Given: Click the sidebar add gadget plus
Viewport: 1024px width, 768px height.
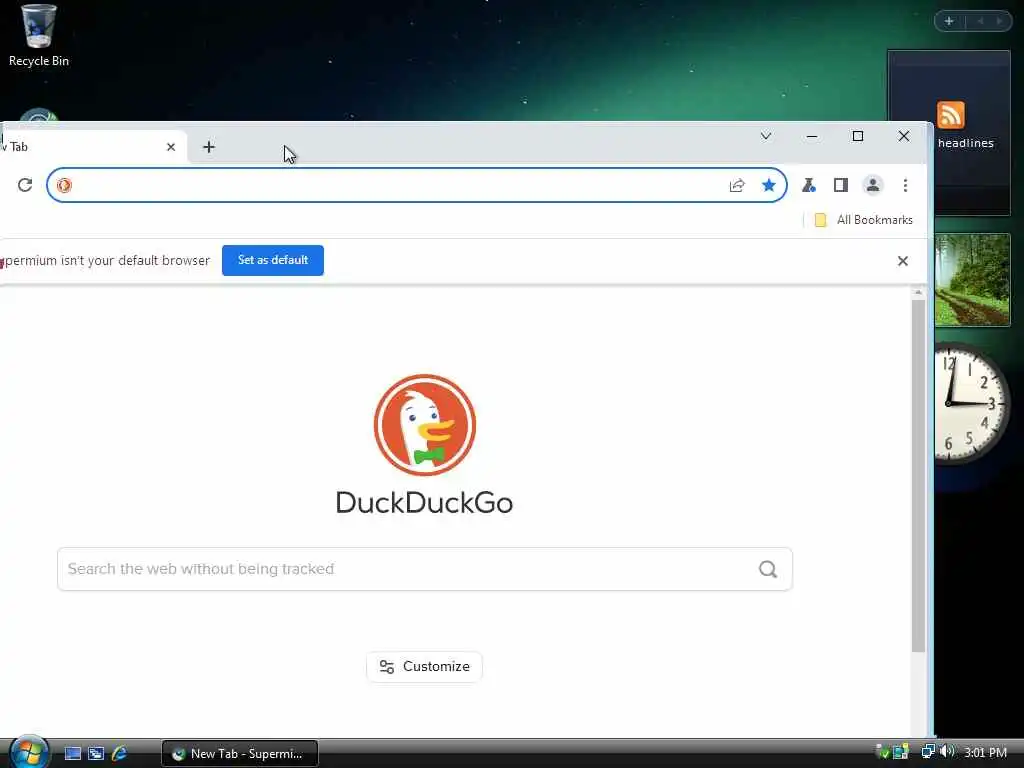Looking at the screenshot, I should (x=949, y=21).
